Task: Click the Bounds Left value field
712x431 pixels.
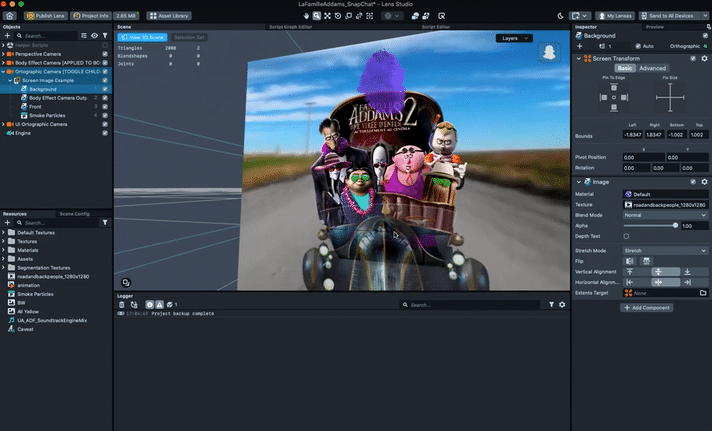Action: 632,135
